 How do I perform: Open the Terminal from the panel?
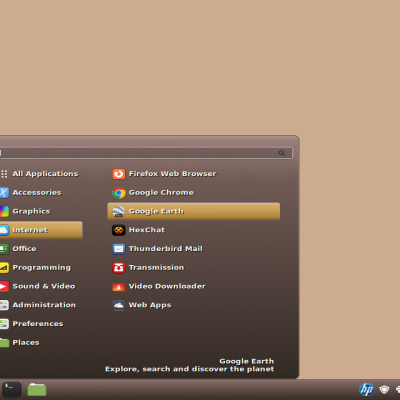12,390
